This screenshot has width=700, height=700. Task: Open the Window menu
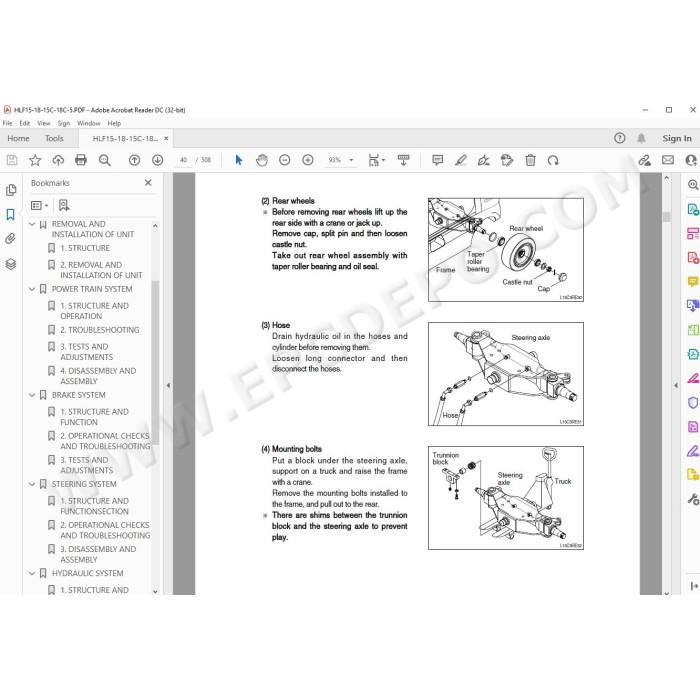[x=88, y=123]
